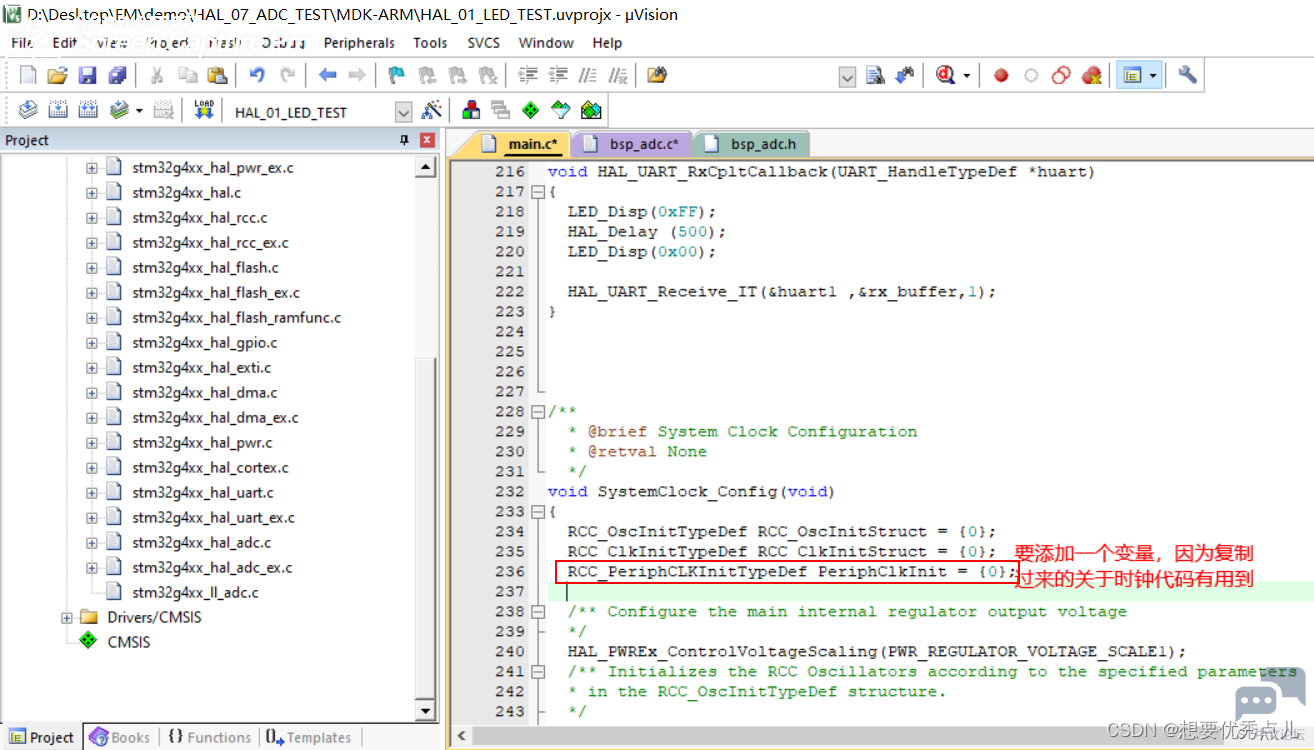This screenshot has width=1314, height=750.
Task: Collapse code fold at line 217
Action: pyautogui.click(x=538, y=192)
